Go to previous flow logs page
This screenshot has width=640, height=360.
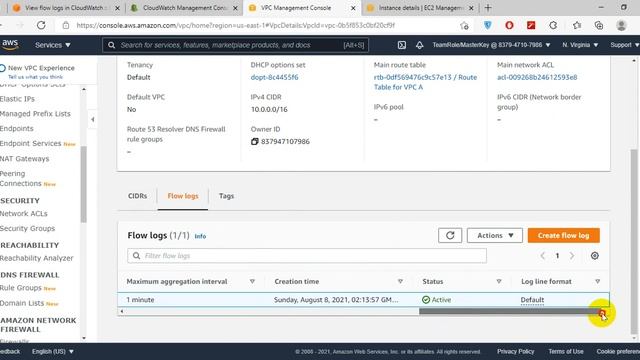coord(542,256)
